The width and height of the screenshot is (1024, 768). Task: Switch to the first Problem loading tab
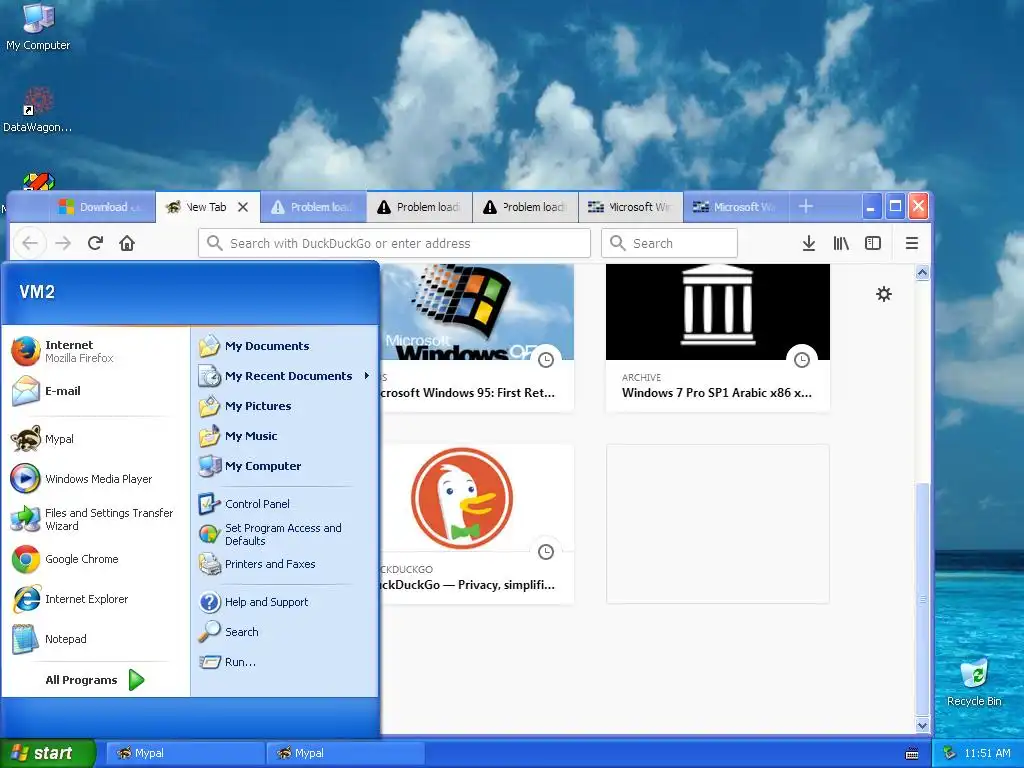pos(313,207)
